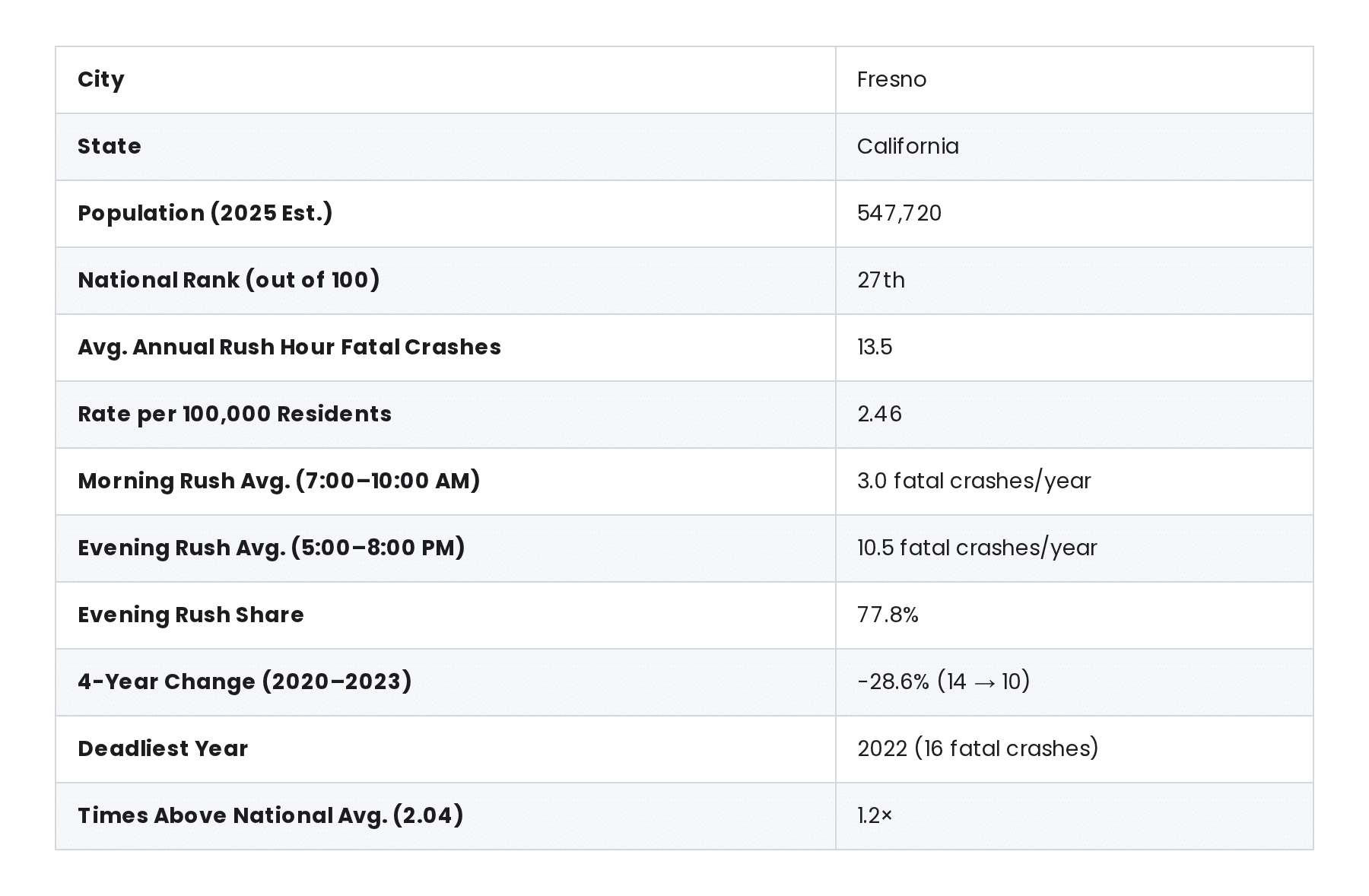Click 'Rate per 100,000 Residents' label
Screen dimensions: 1369x896
(234, 415)
